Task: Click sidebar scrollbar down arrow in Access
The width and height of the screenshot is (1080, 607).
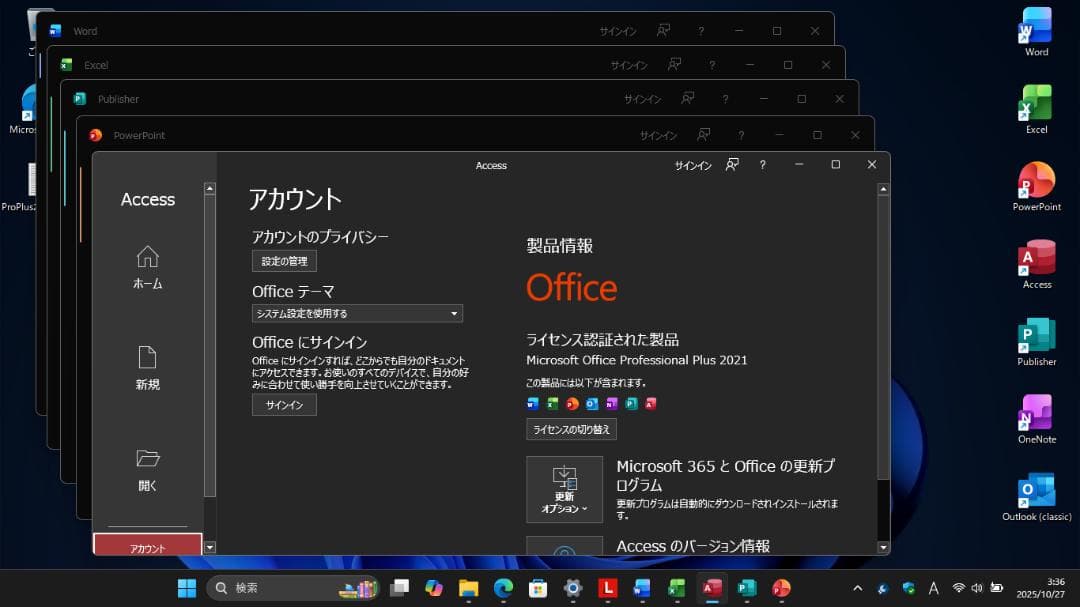Action: (210, 548)
